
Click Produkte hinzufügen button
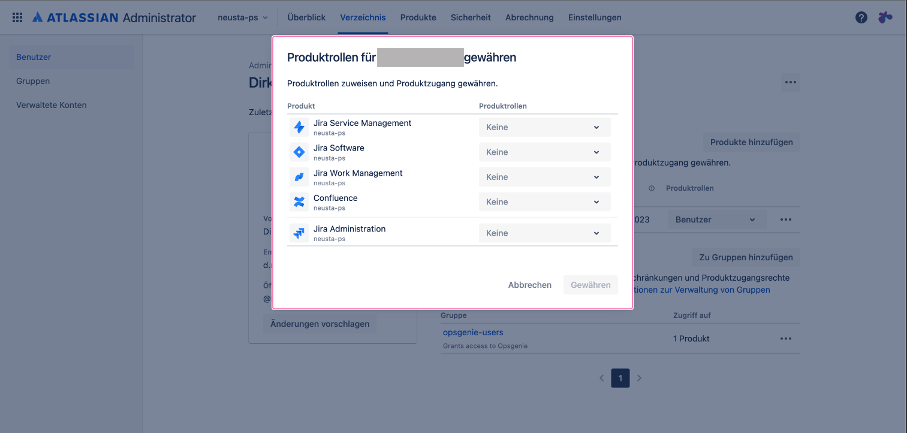click(x=752, y=142)
